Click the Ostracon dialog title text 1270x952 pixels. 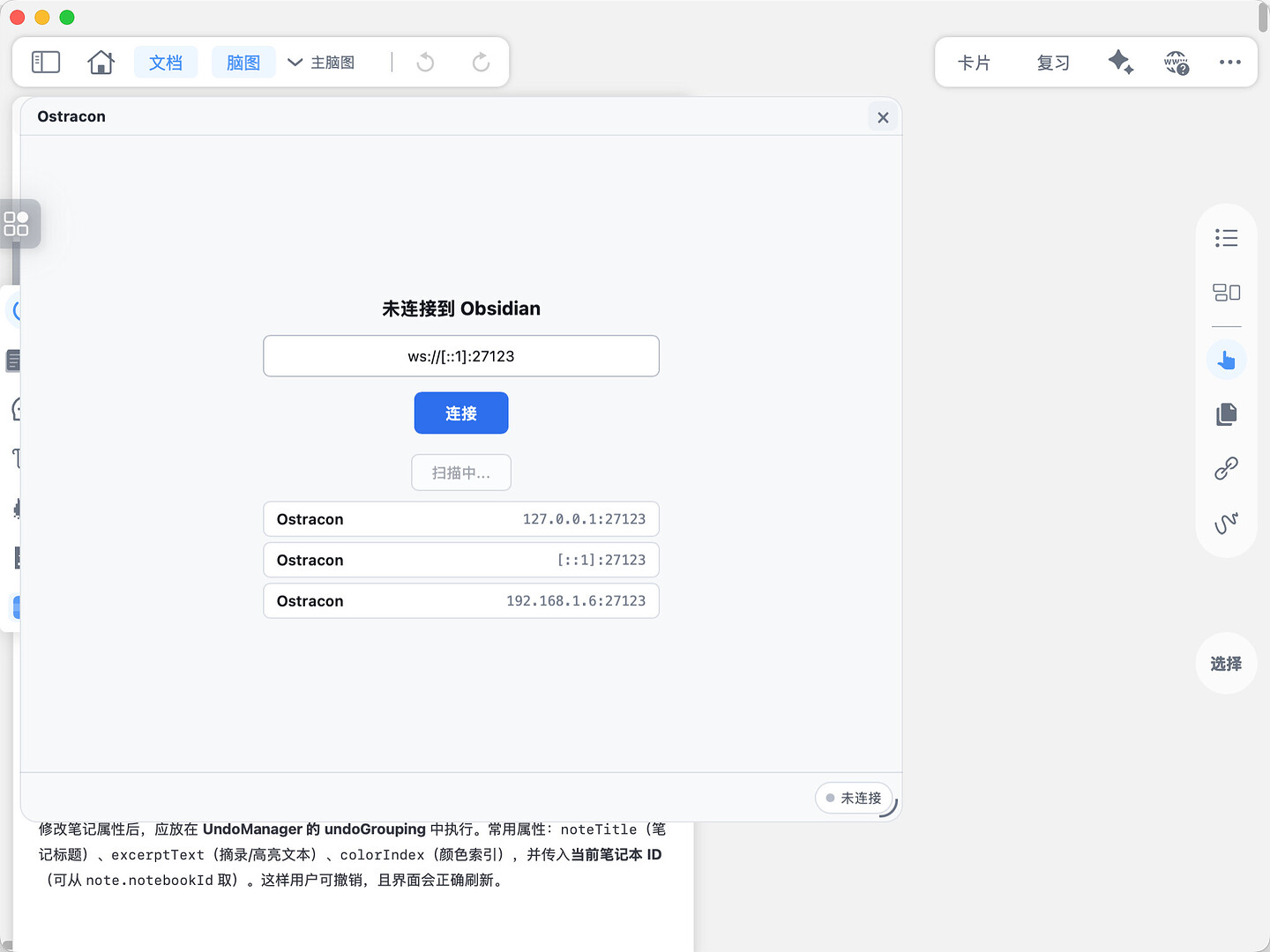(x=71, y=116)
